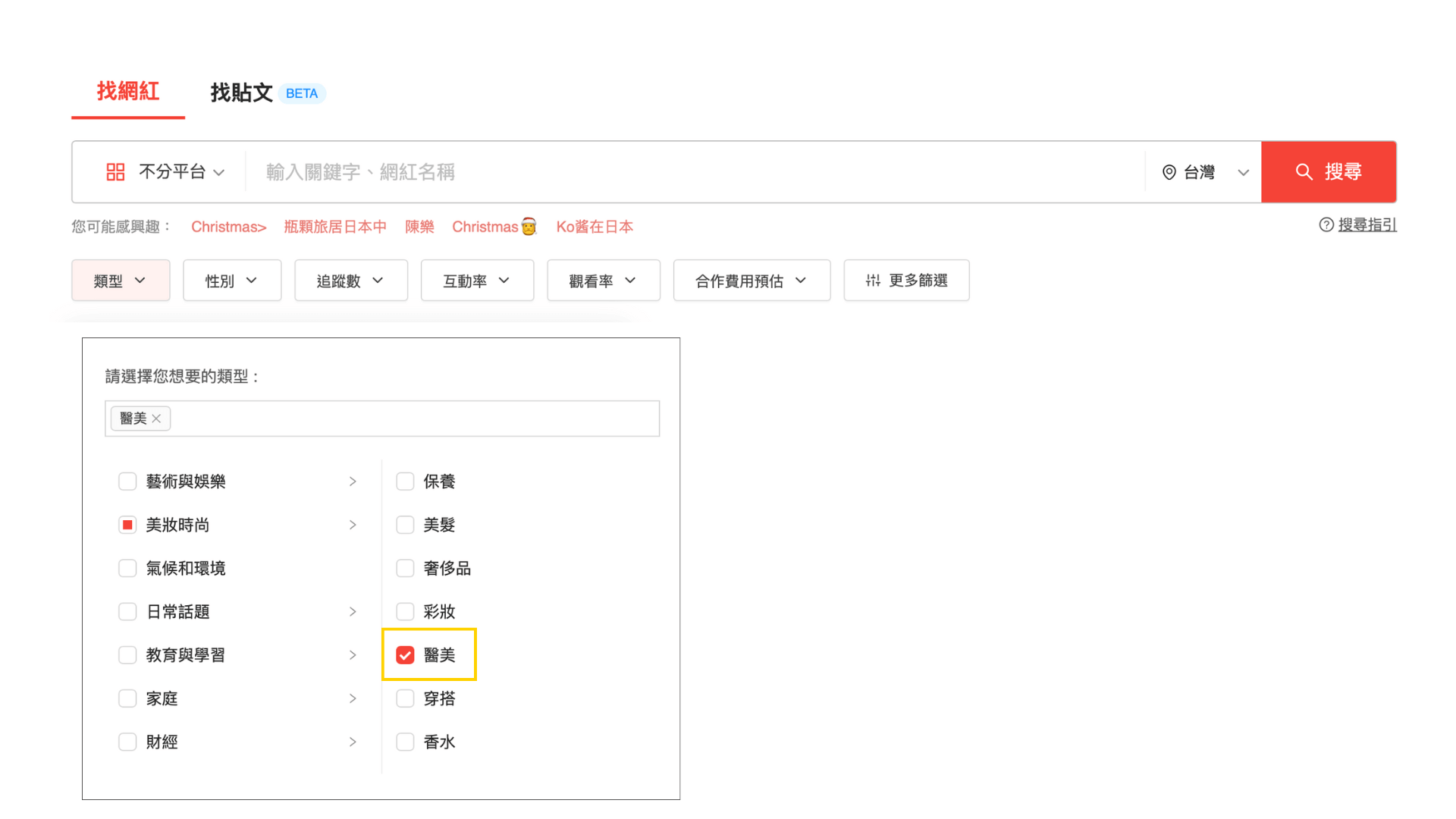Image resolution: width=1456 pixels, height=819 pixels.
Task: Open the 不分平台 platform dropdown
Action: (x=165, y=172)
